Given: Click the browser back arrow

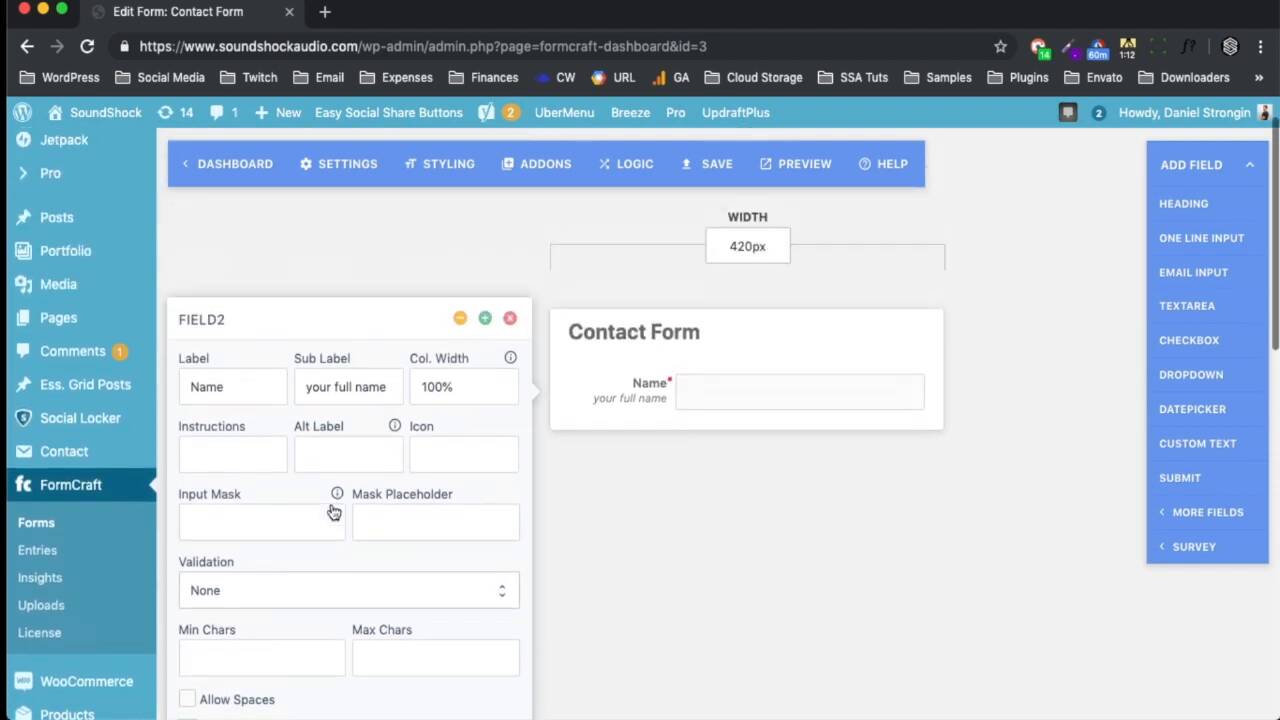Looking at the screenshot, I should point(27,46).
